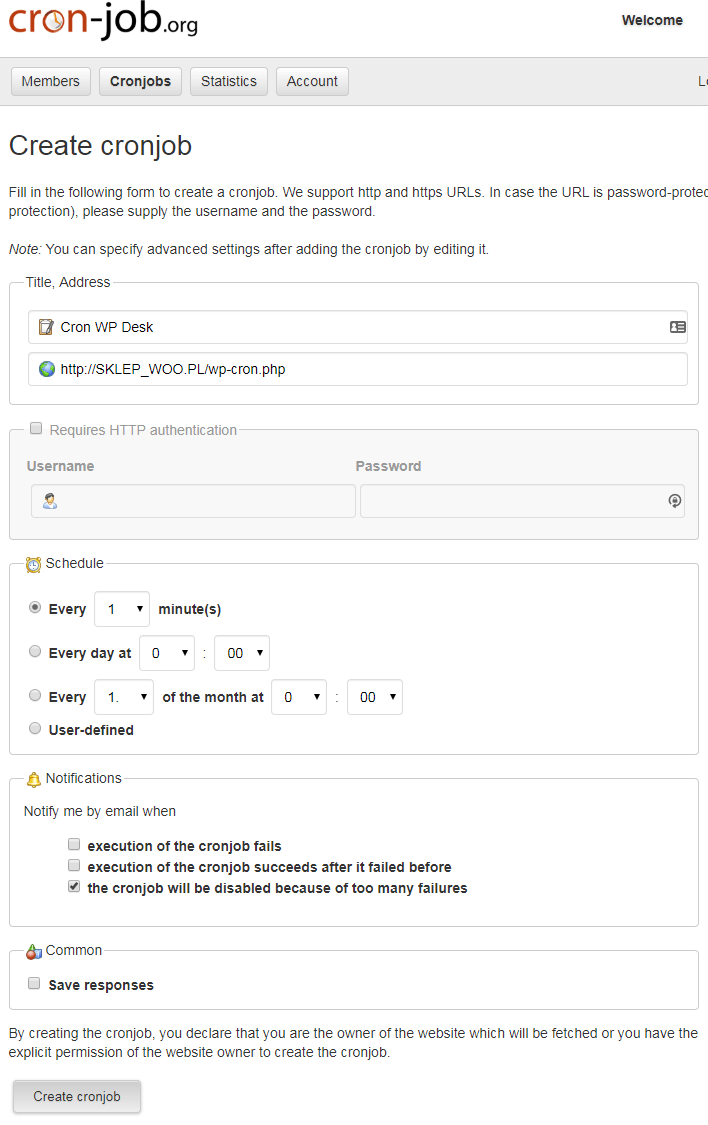Viewport: 708px width, 1125px height.
Task: Click the key icon in Password field
Action: (x=674, y=501)
